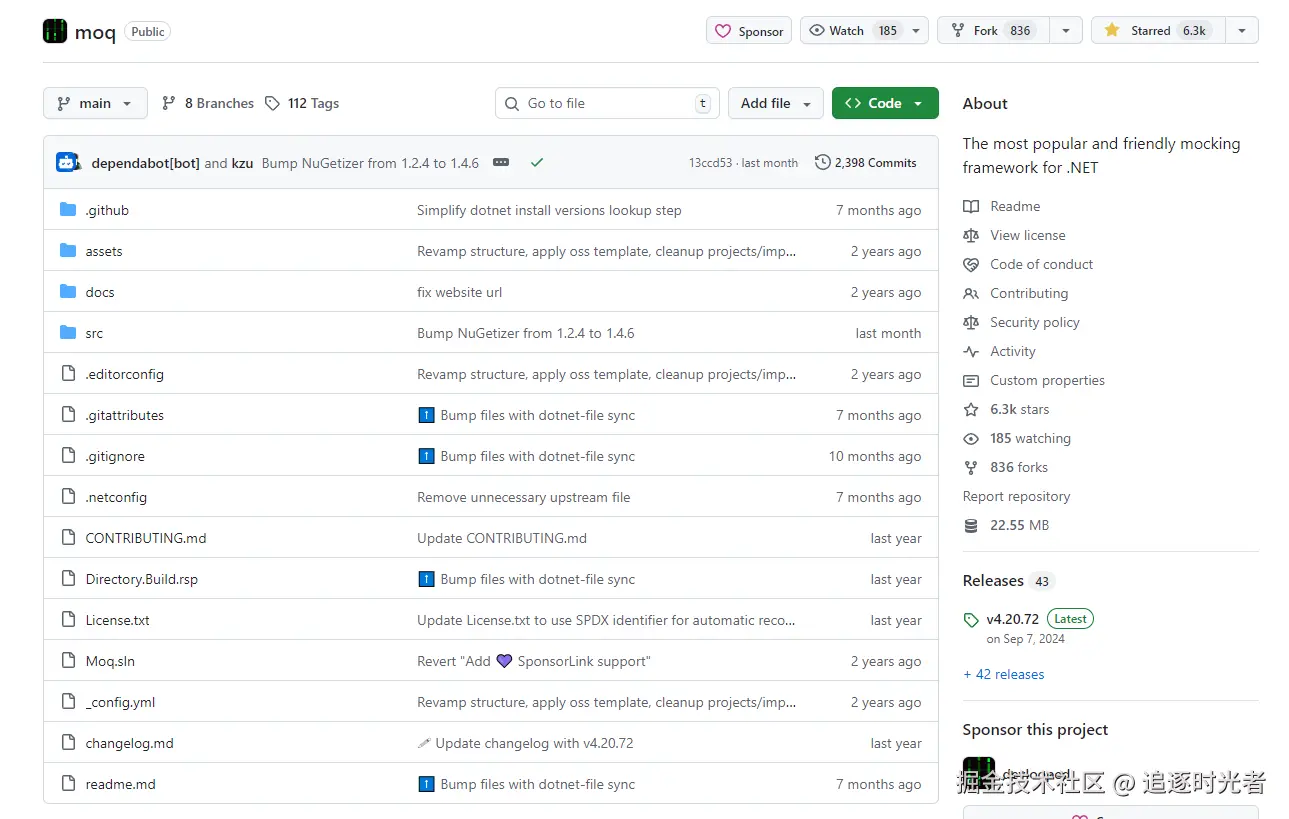Click the Sponsor heart button
This screenshot has width=1289, height=819.
tap(749, 31)
